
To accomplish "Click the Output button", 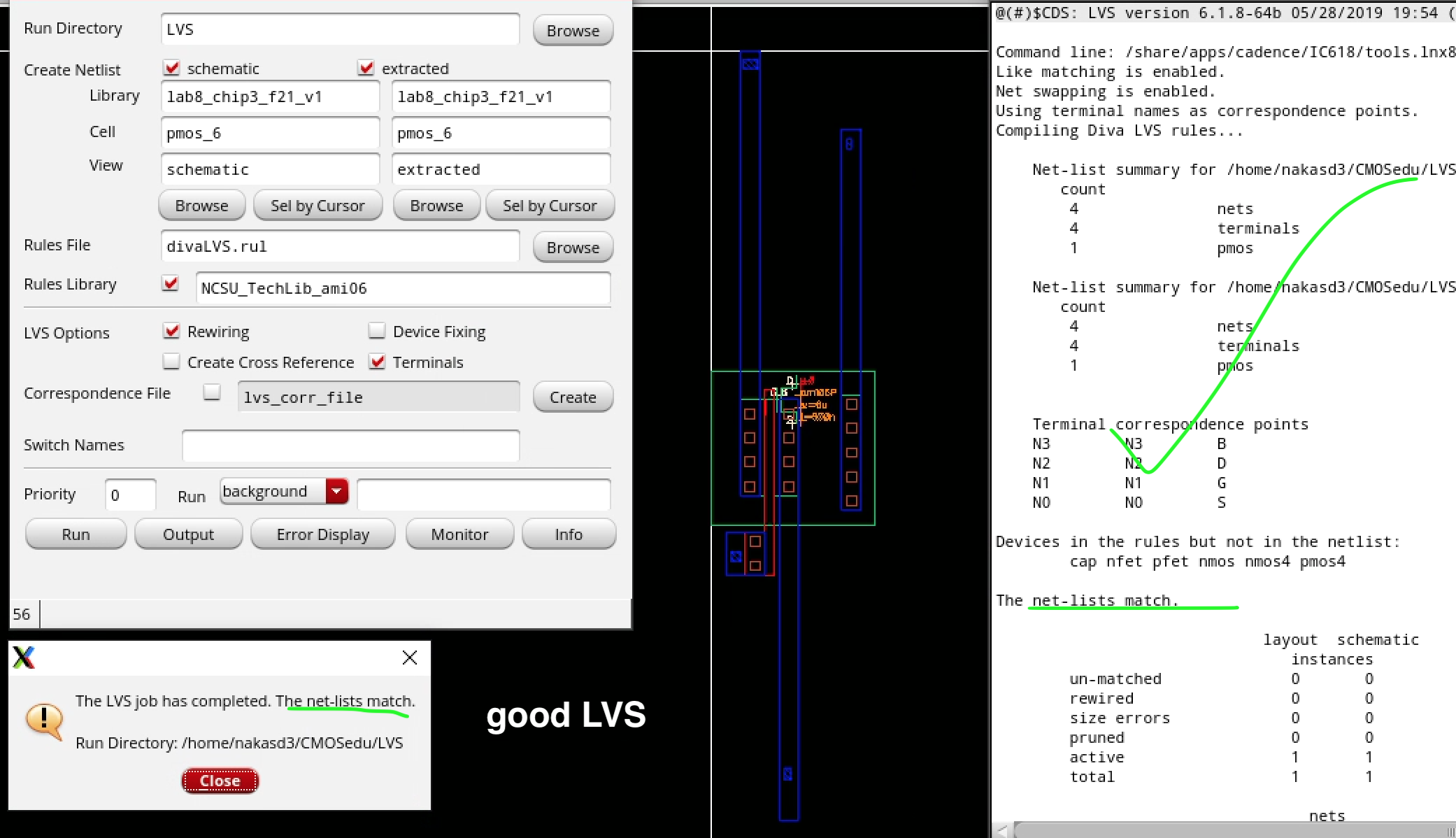I will click(x=188, y=534).
